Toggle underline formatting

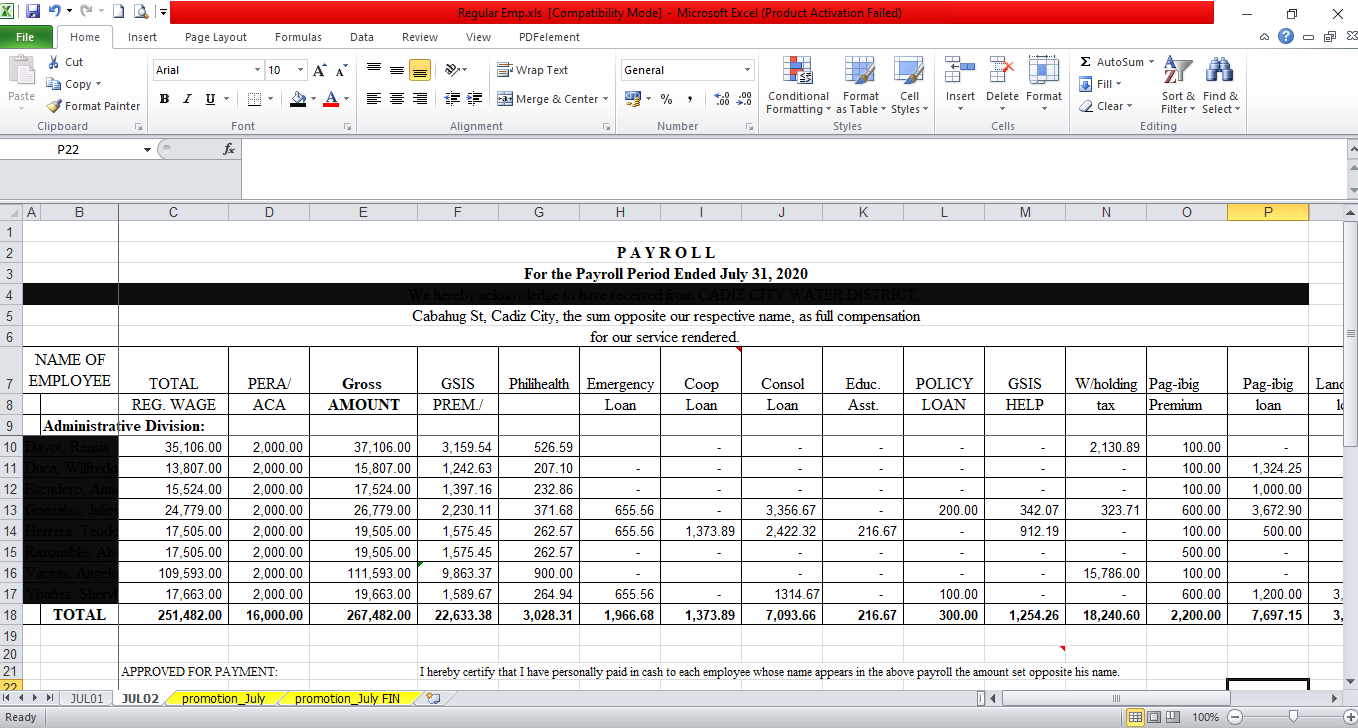[210, 99]
